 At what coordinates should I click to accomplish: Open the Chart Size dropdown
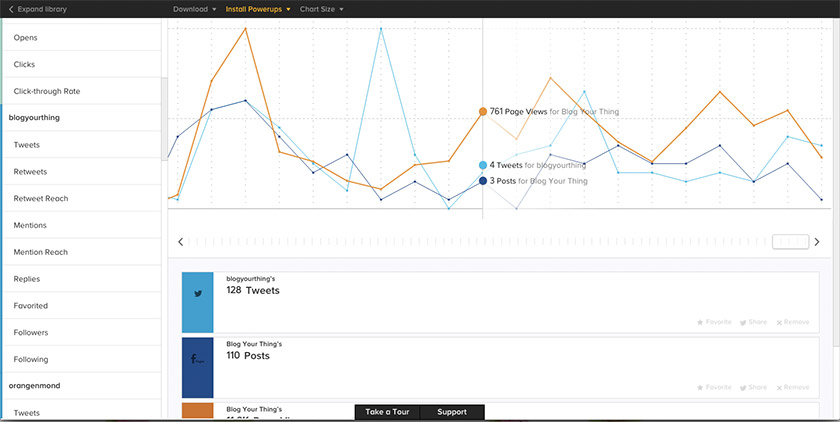(321, 9)
